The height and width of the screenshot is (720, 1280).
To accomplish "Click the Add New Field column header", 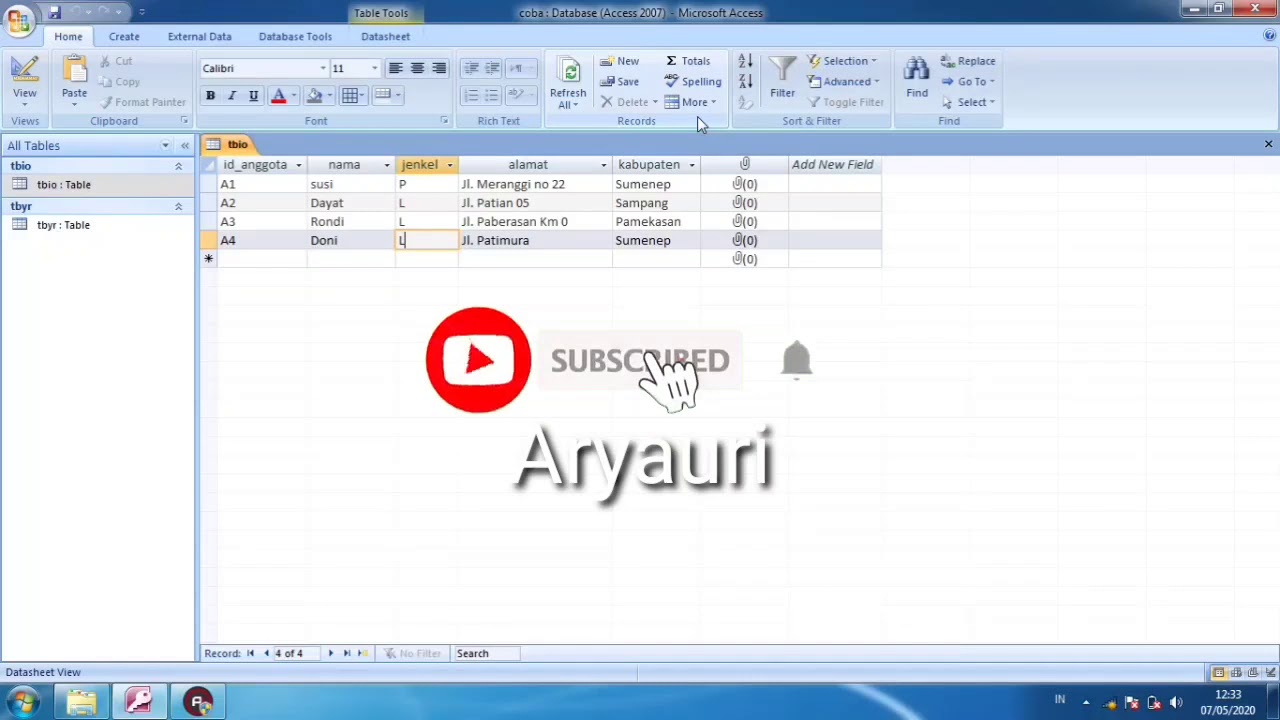I will pos(834,165).
